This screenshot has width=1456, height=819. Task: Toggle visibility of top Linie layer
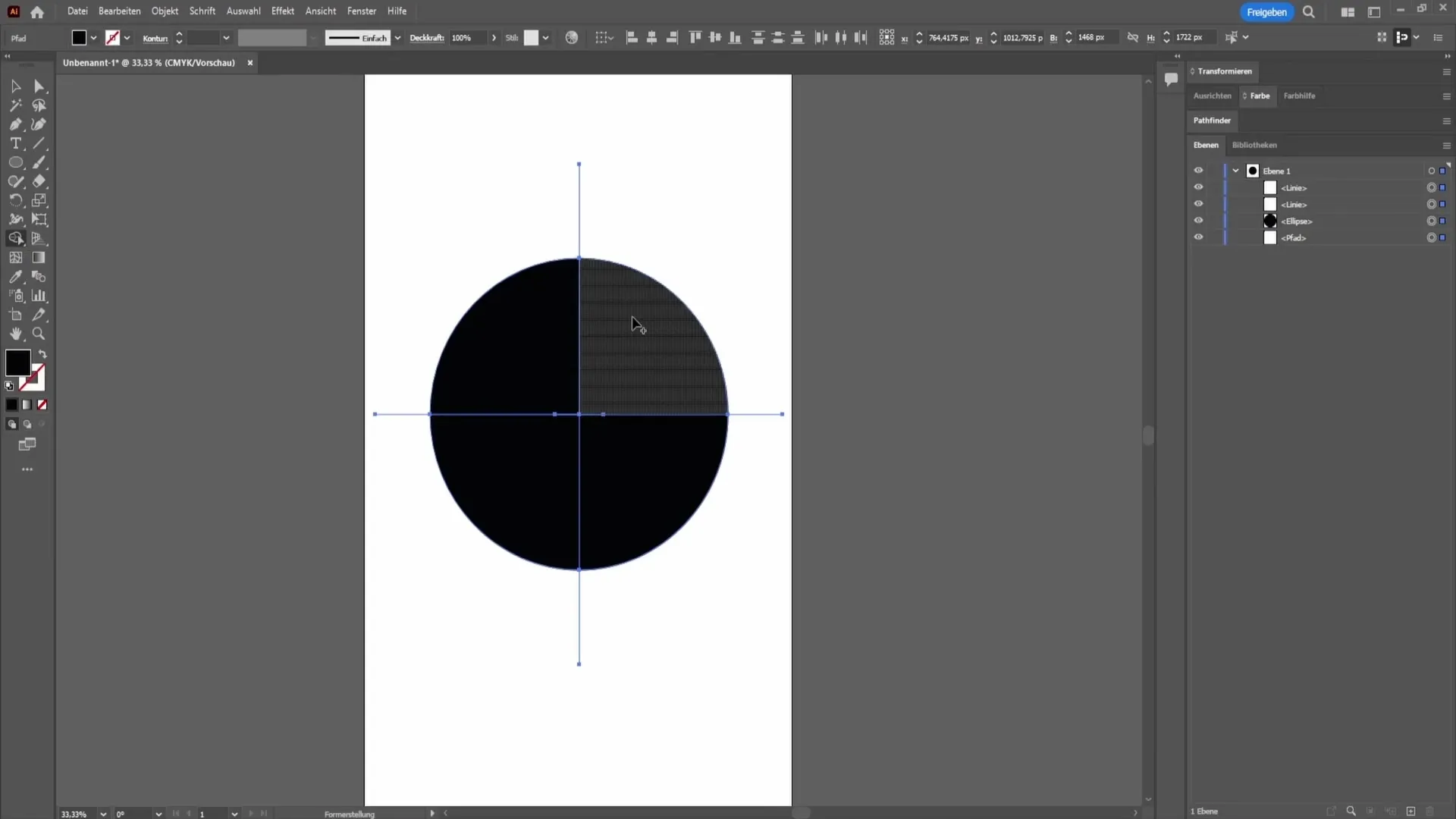click(x=1198, y=187)
